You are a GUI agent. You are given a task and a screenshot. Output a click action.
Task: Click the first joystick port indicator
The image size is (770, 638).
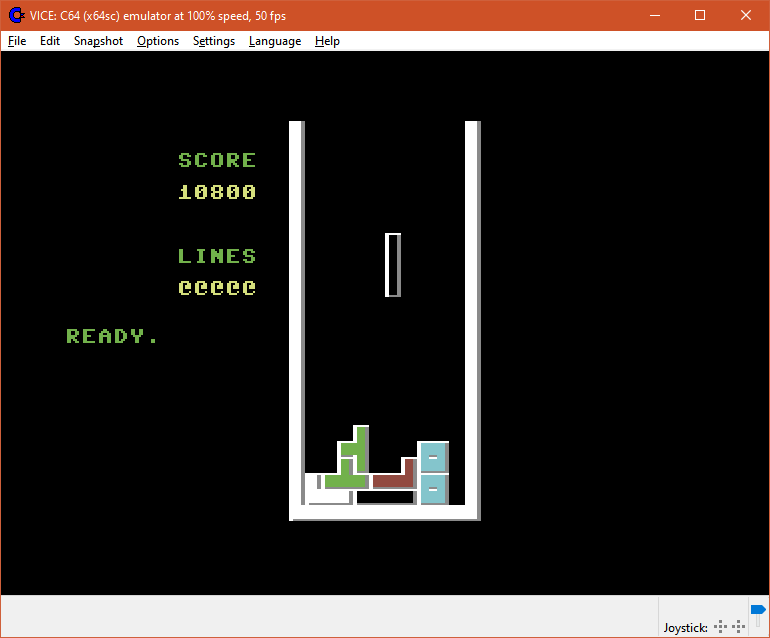coord(720,626)
